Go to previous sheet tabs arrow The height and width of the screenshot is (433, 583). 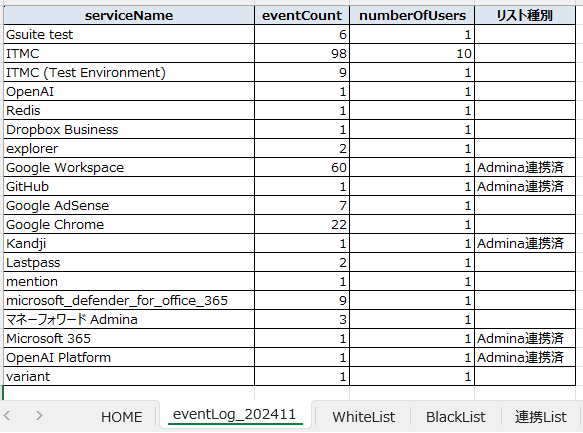[x=7, y=415]
